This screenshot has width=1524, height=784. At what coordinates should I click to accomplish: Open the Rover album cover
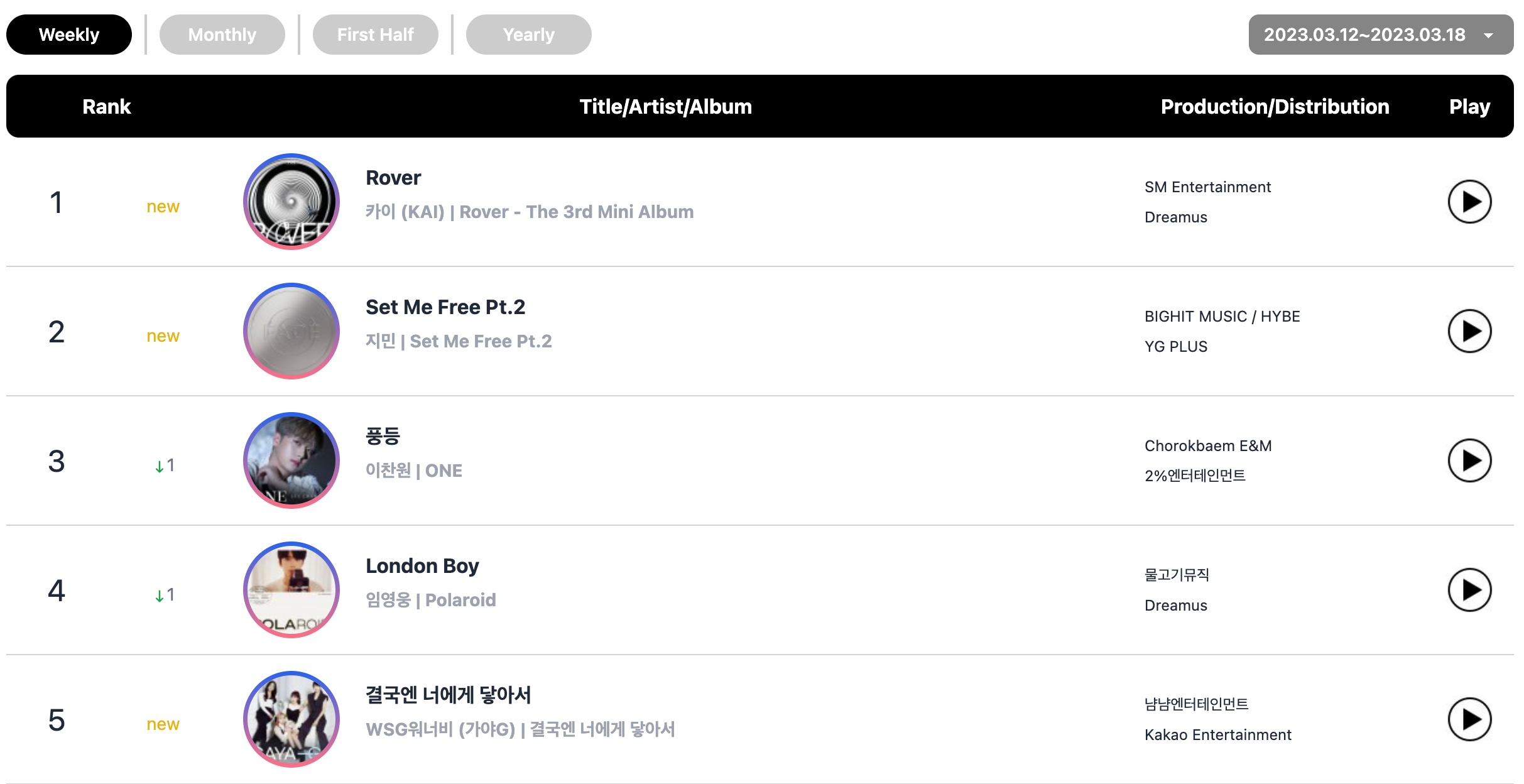coord(291,202)
